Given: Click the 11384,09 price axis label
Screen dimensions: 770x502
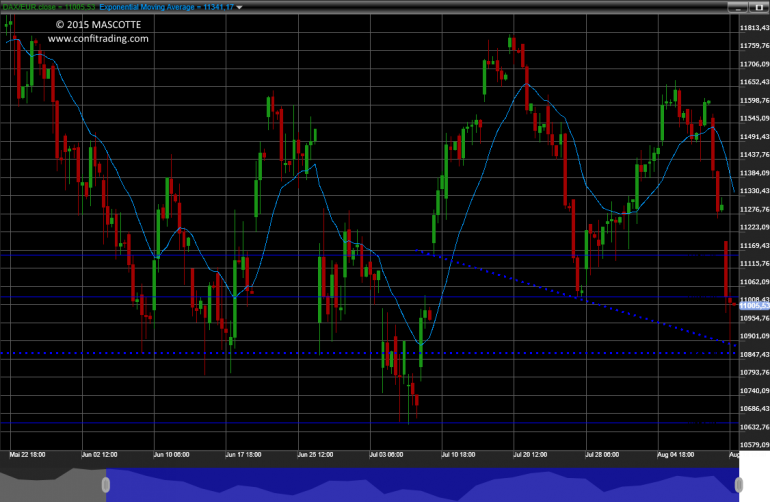Looking at the screenshot, I should pyautogui.click(x=754, y=173).
